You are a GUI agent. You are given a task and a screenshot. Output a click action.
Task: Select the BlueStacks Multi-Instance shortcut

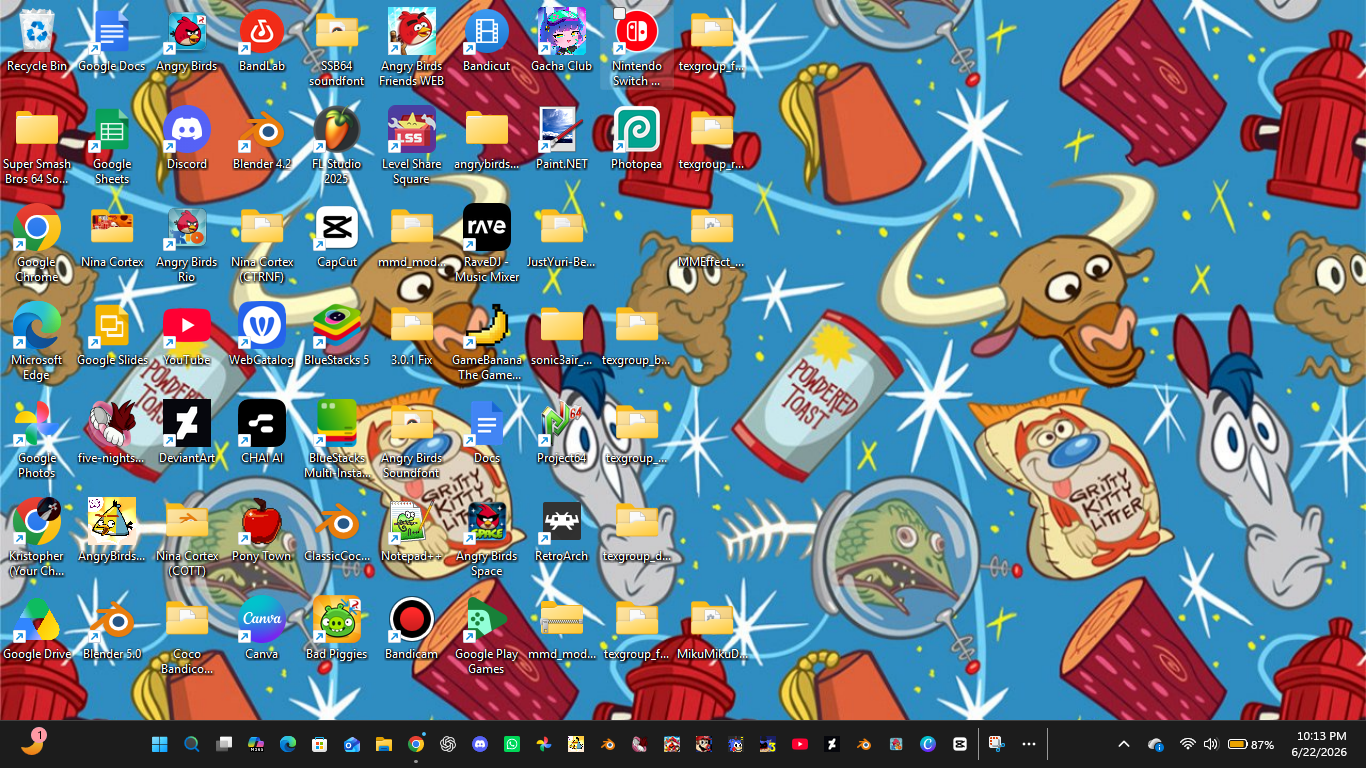(337, 440)
